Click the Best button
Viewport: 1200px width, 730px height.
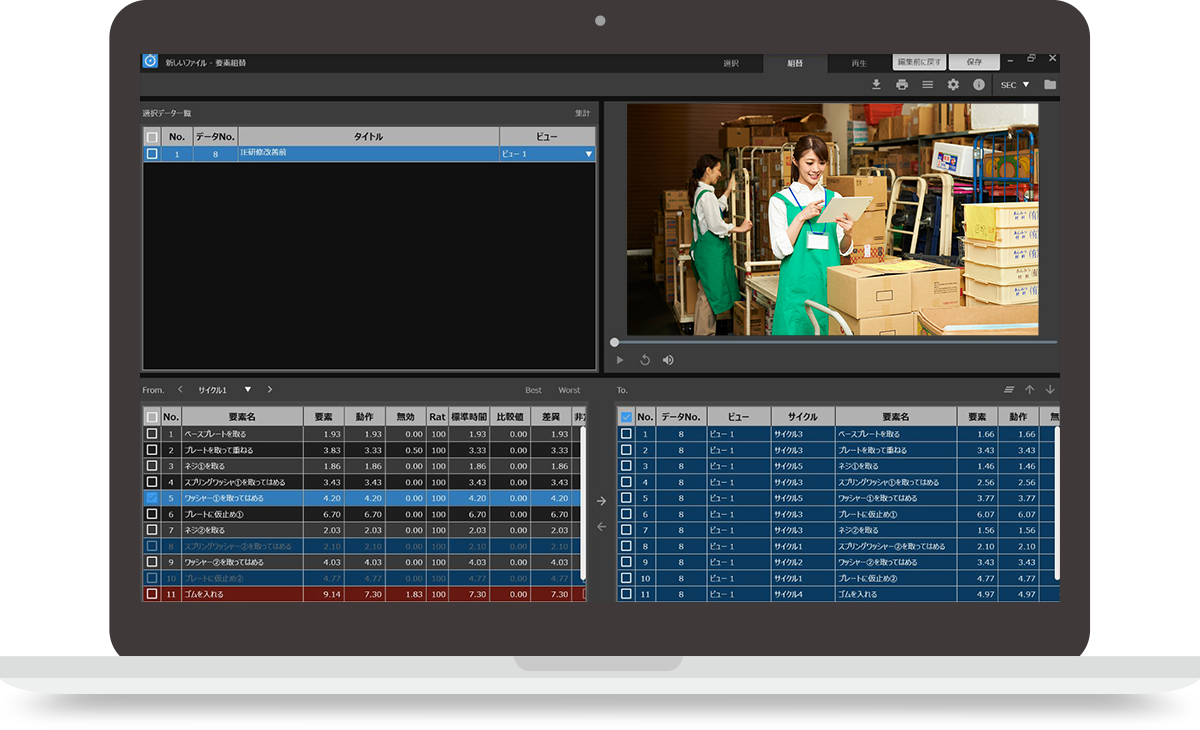click(x=534, y=390)
